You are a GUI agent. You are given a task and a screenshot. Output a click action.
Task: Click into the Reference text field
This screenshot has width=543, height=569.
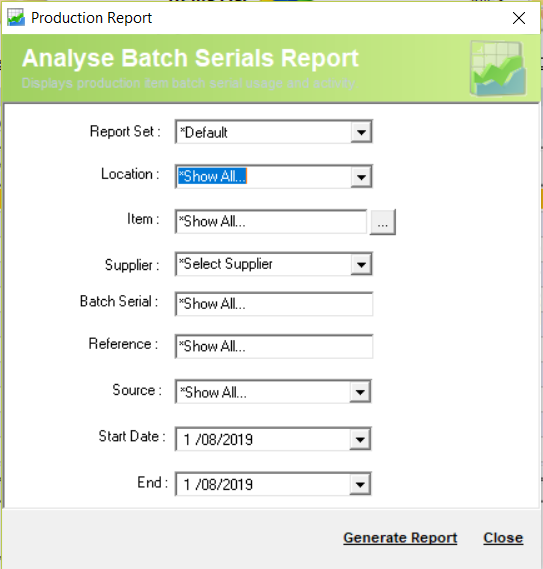(x=274, y=347)
